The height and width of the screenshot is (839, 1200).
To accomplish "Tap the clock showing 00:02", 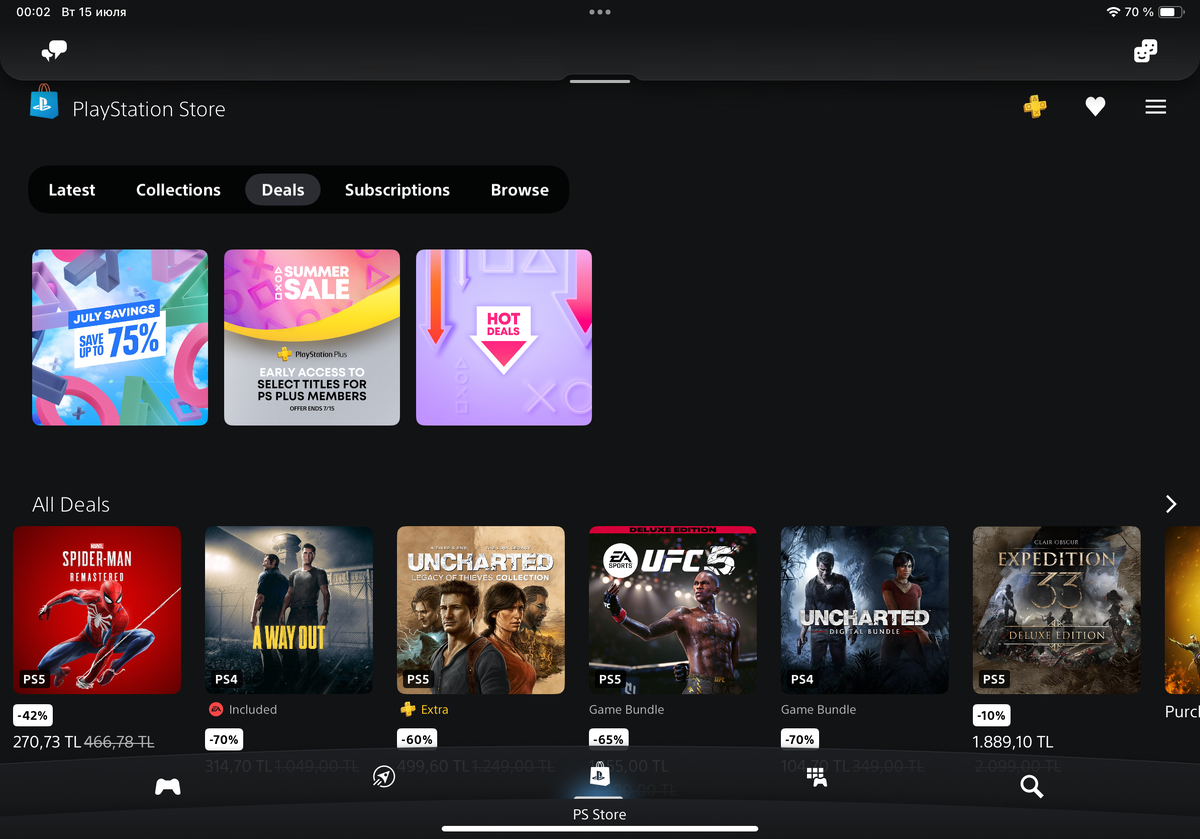I will click(34, 12).
